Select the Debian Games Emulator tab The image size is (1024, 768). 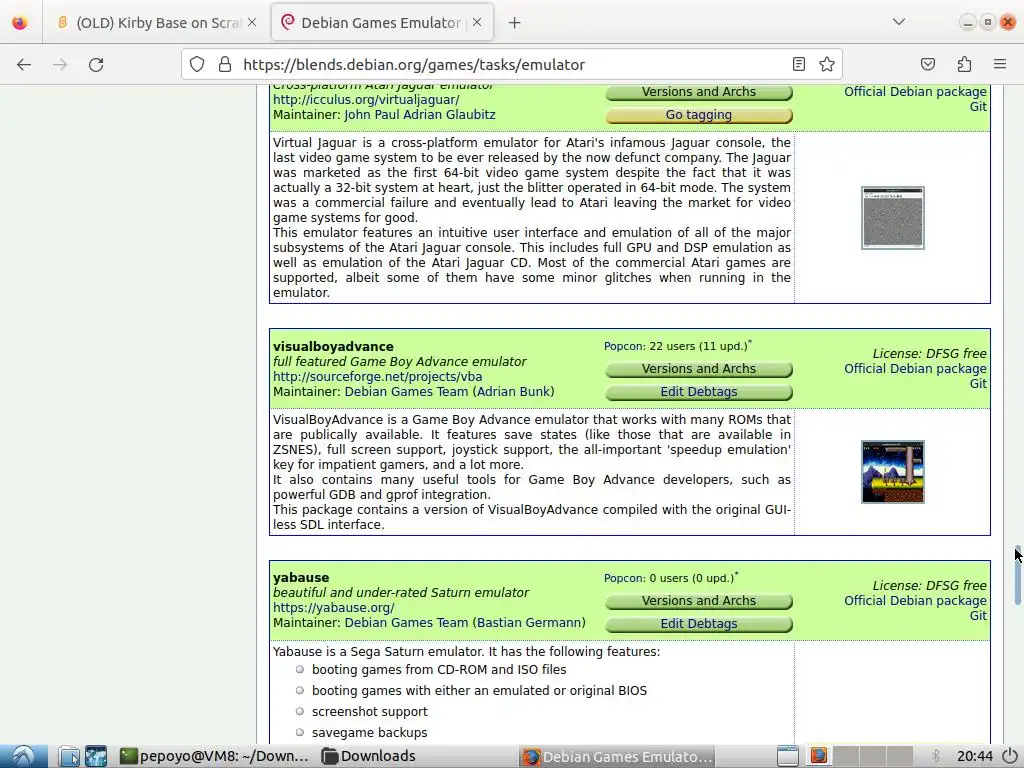(382, 23)
